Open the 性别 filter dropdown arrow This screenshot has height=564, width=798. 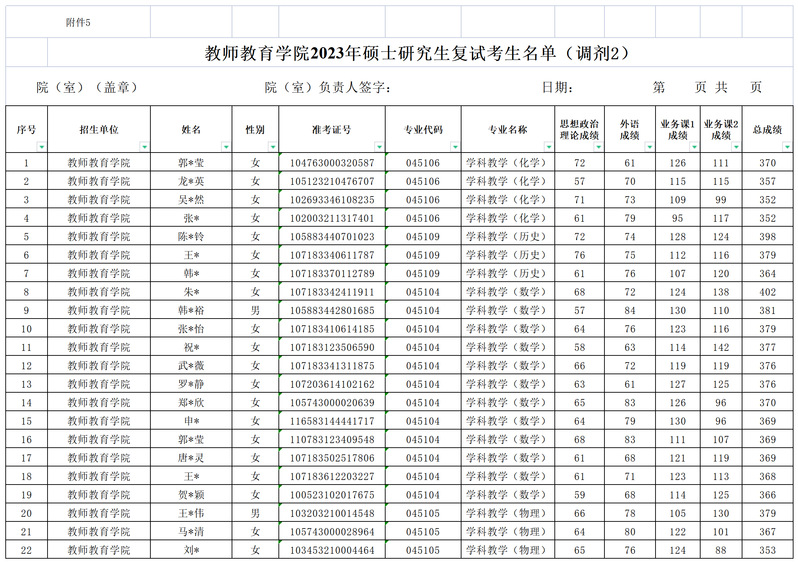click(x=272, y=146)
